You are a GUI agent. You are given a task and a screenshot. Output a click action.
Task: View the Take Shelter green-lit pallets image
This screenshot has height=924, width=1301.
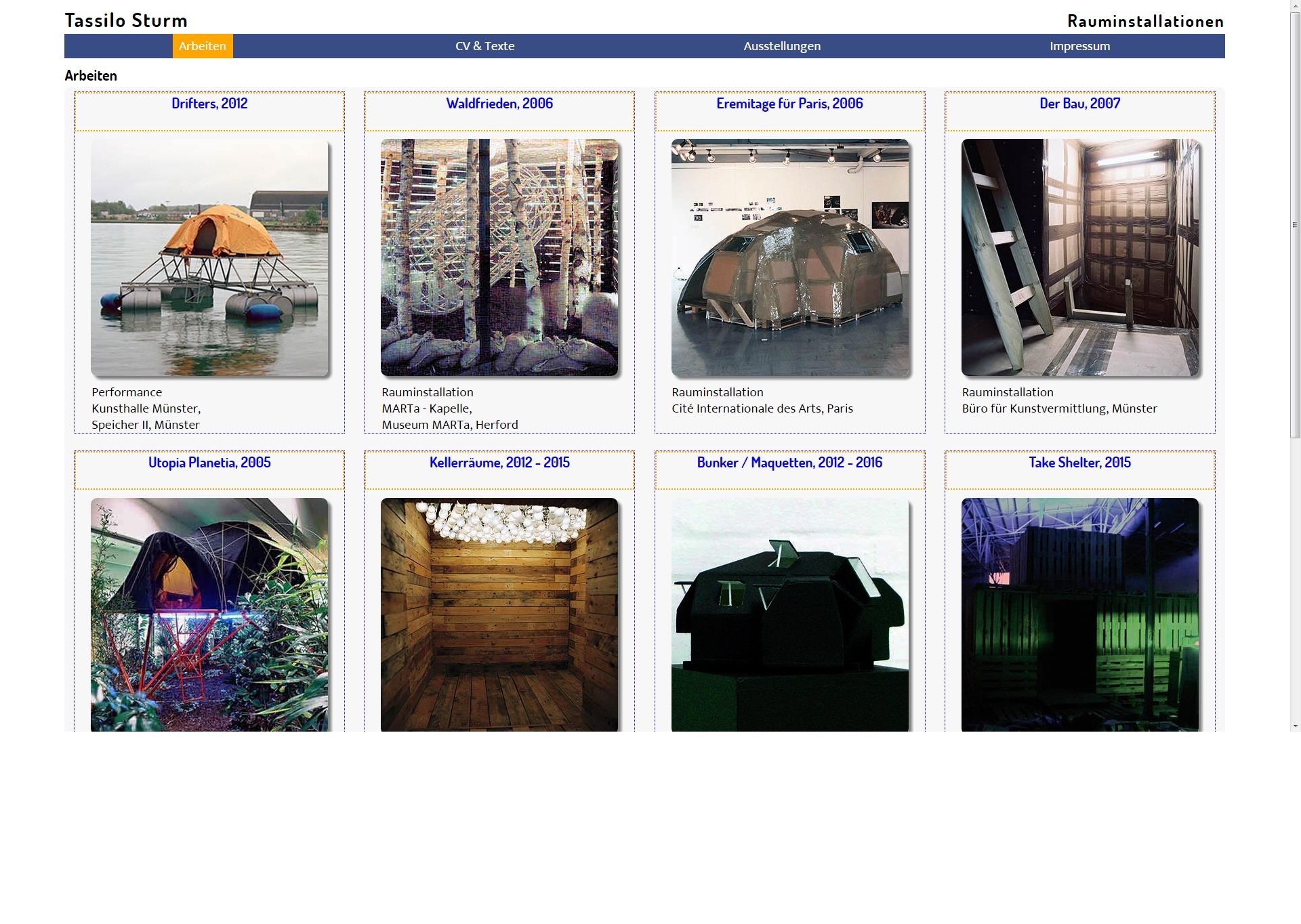1079,614
